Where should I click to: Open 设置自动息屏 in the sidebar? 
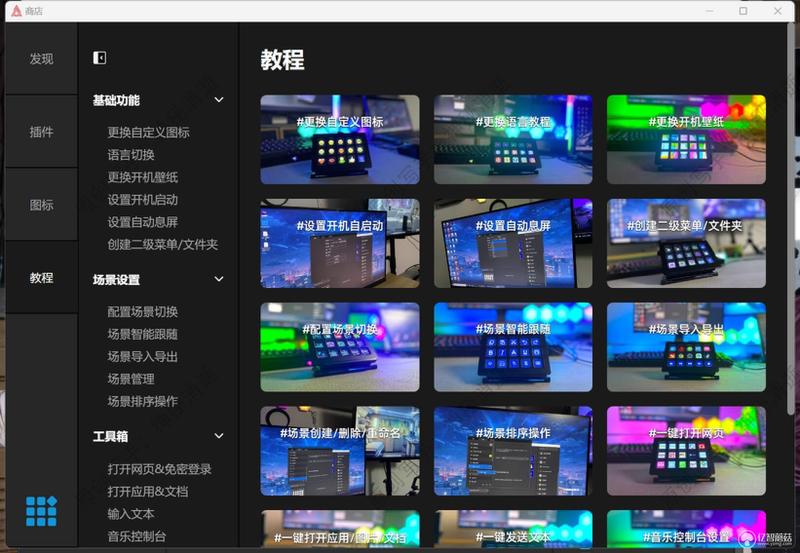point(143,222)
